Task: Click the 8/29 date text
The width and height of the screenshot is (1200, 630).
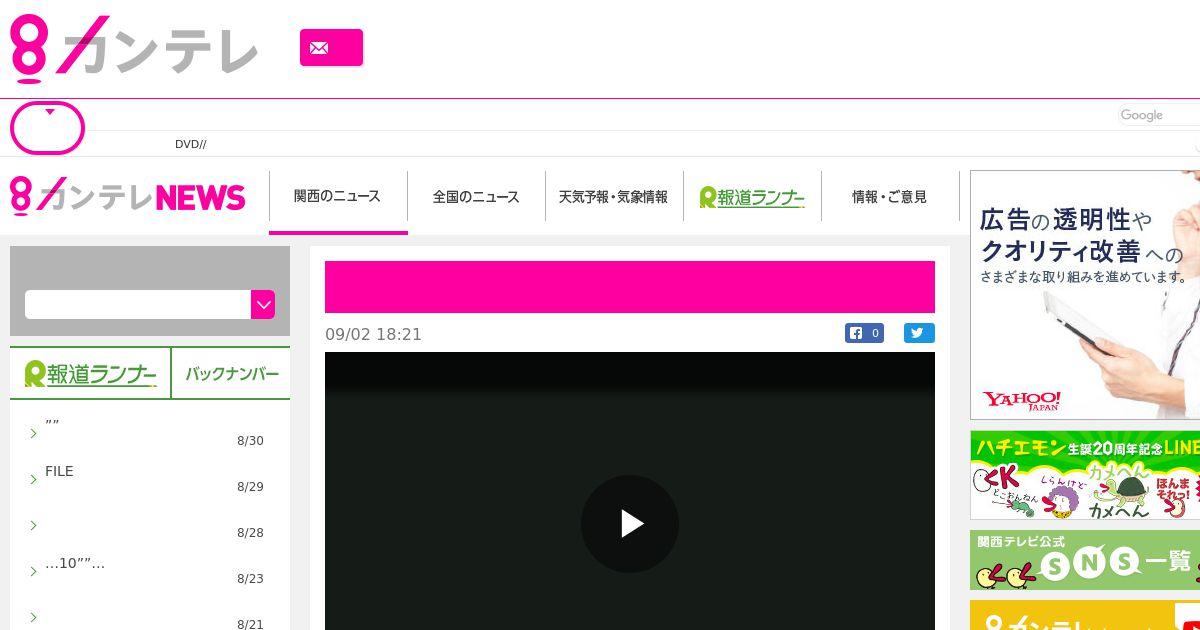Action: coord(250,487)
